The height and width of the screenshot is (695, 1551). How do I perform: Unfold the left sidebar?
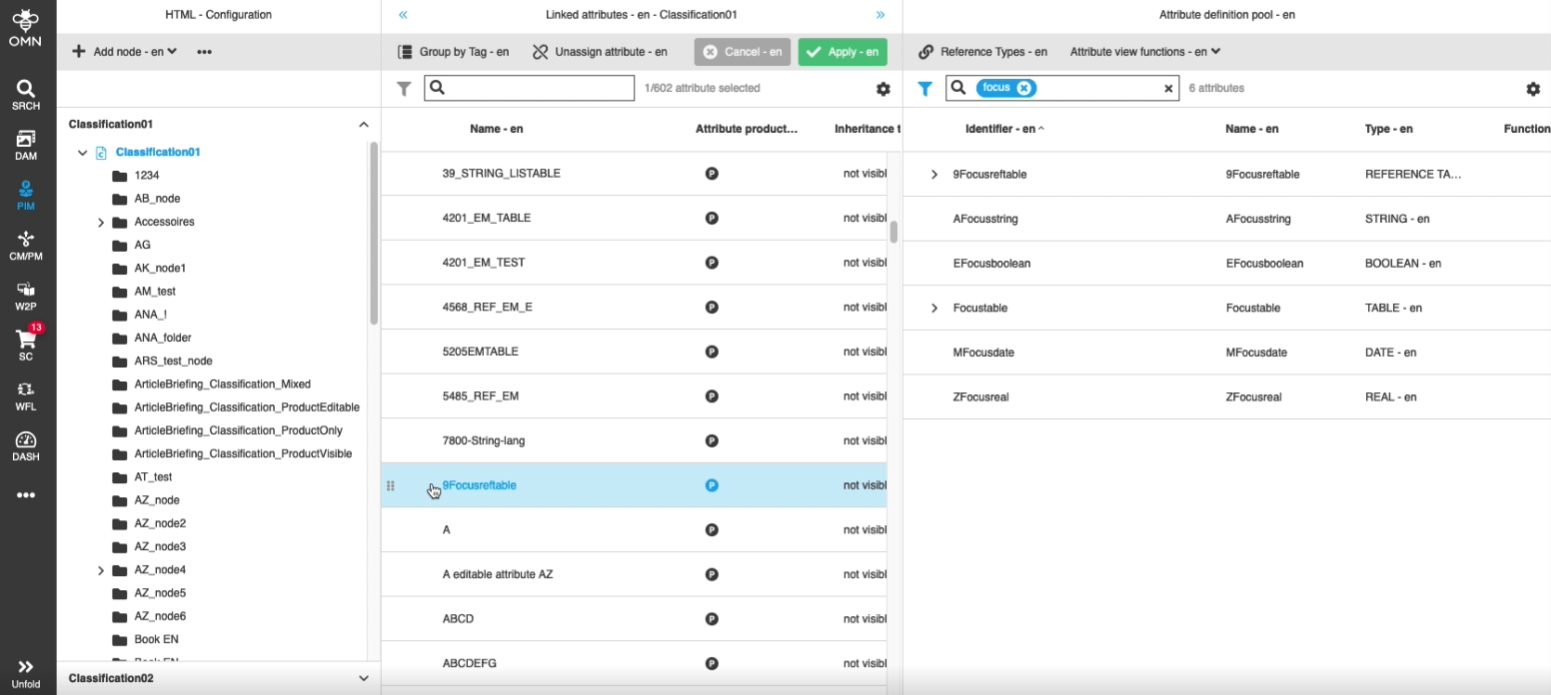pyautogui.click(x=26, y=674)
